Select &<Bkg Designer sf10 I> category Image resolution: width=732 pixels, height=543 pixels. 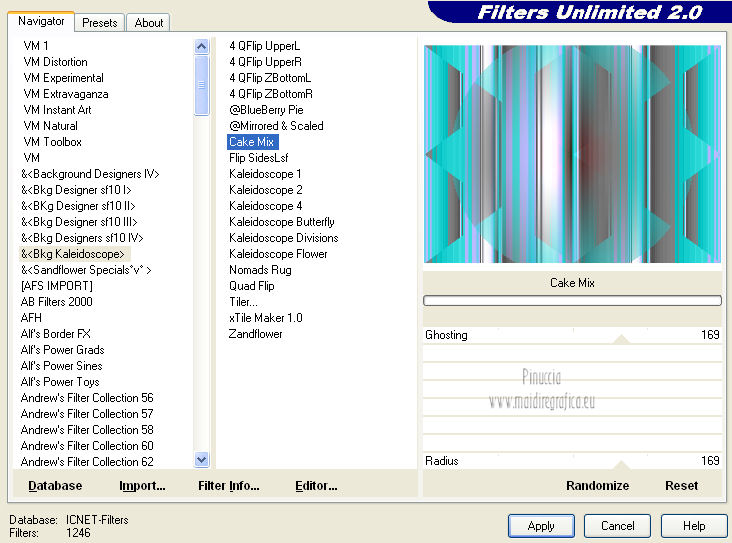[x=76, y=190]
